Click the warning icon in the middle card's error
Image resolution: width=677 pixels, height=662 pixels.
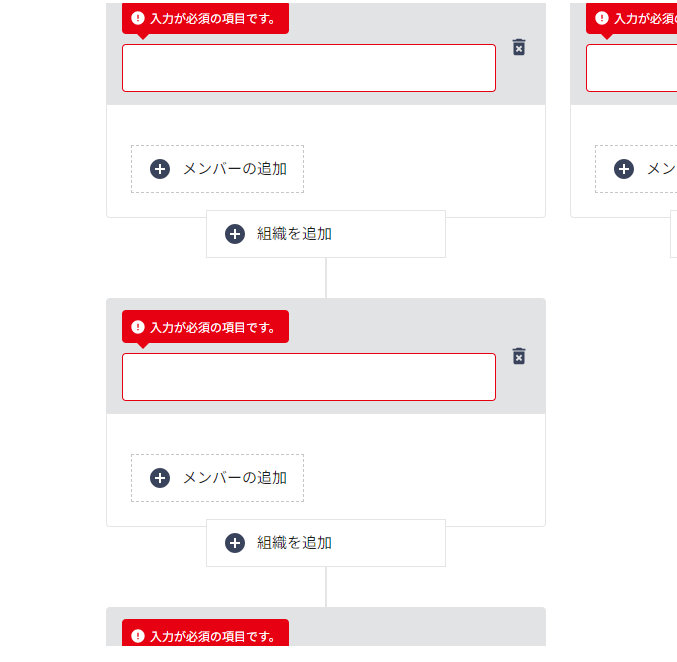pos(138,327)
